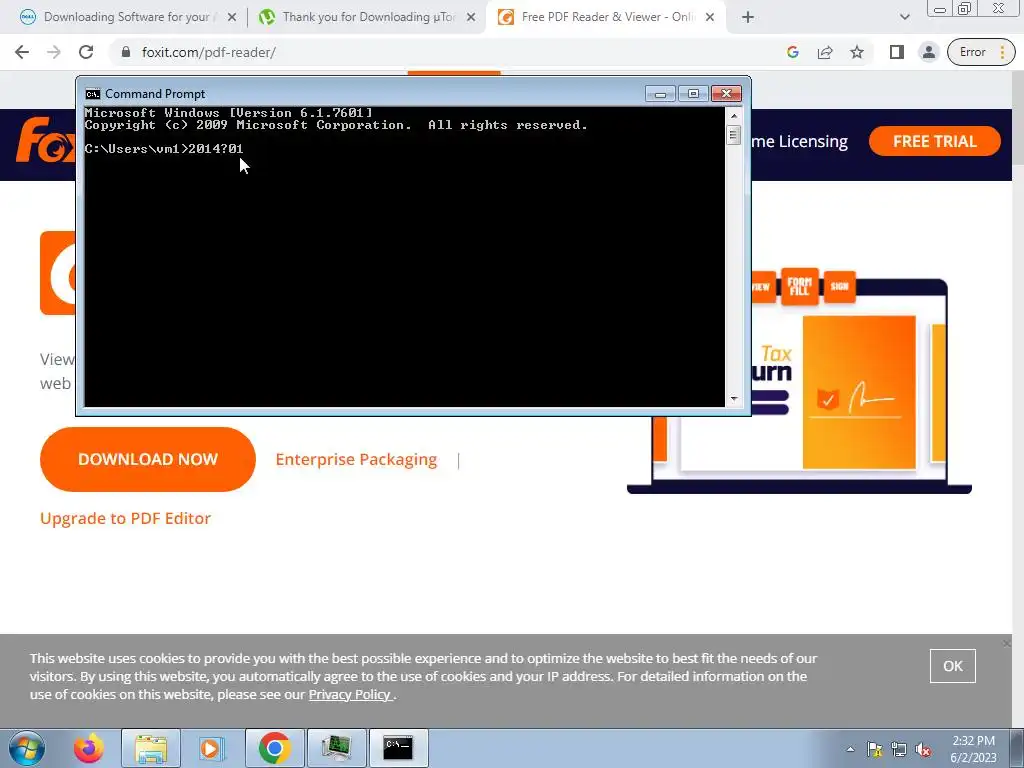The image size is (1024, 768).
Task: Open Command Prompt title bar icon menu
Action: tap(93, 94)
